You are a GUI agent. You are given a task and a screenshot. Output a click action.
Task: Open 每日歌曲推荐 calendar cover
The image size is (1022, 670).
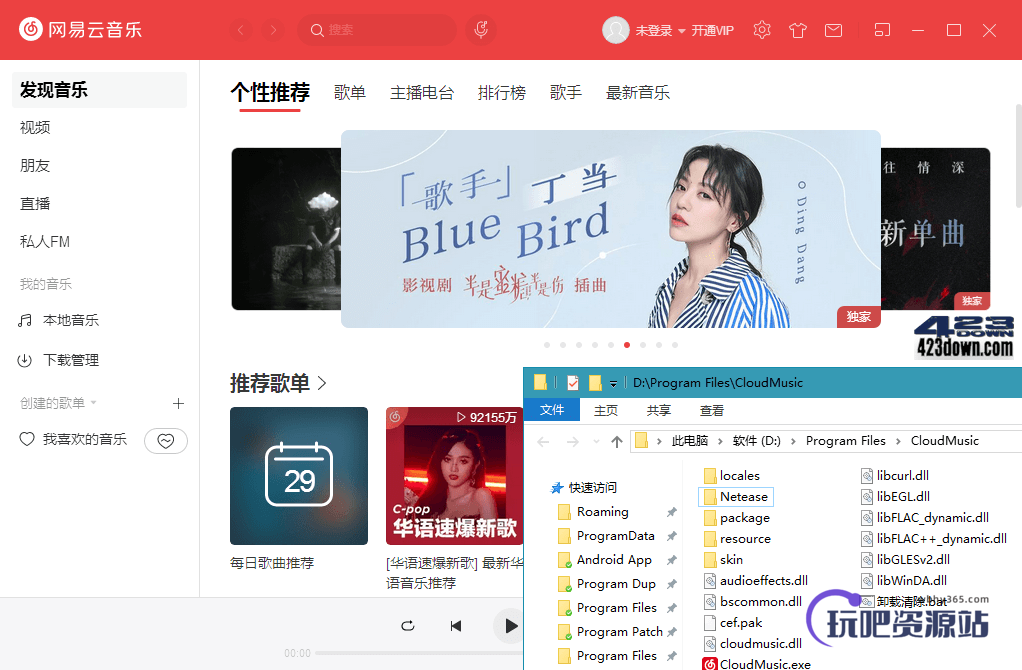pos(299,476)
